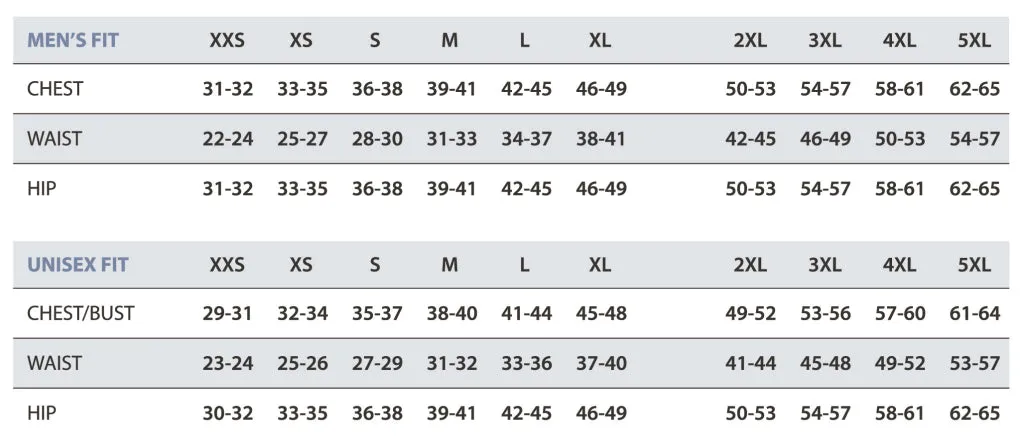Select the 5XL column header in Men's Fit
The width and height of the screenshot is (1024, 440).
coord(974,40)
